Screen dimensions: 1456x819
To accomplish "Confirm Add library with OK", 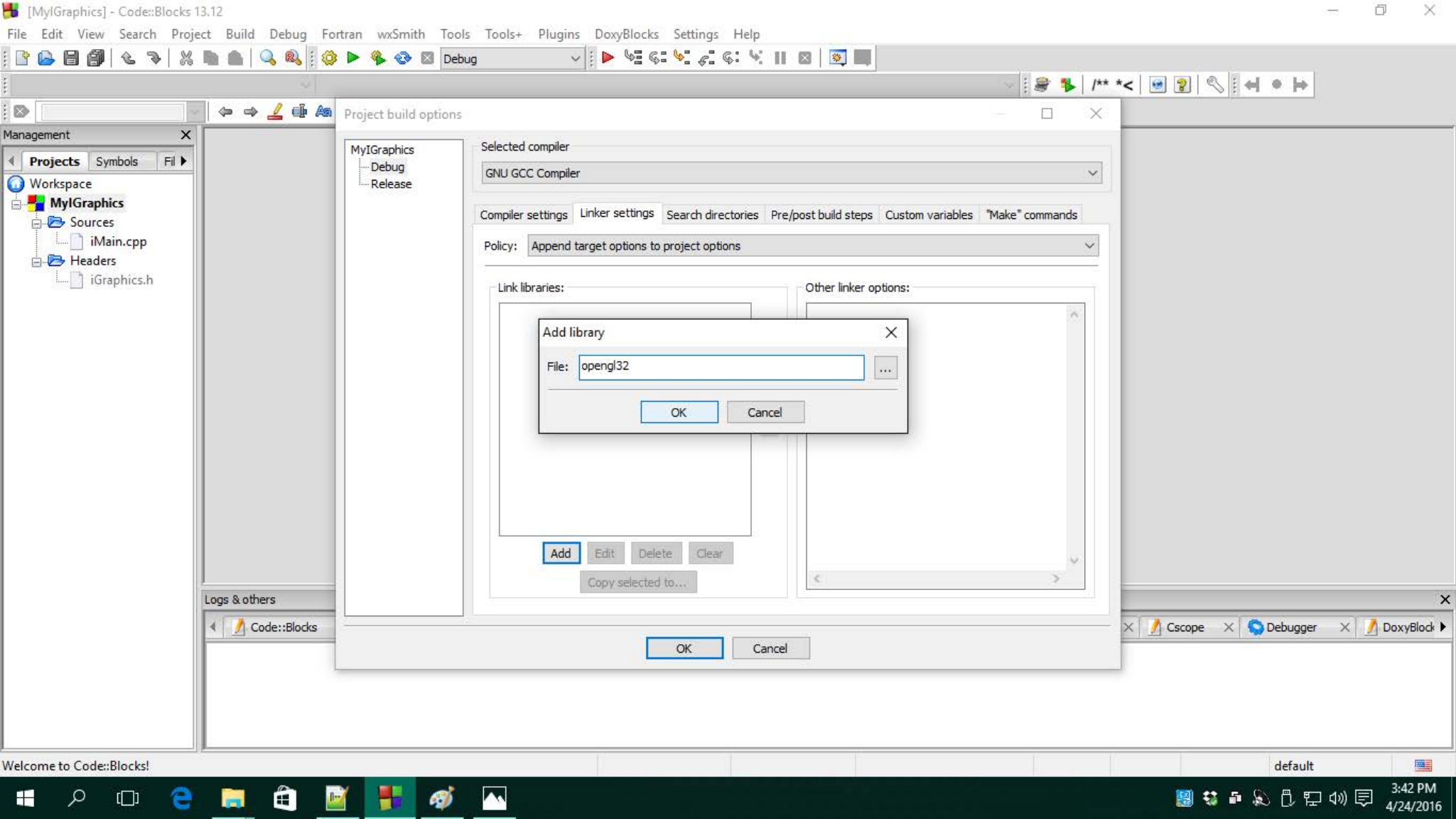I will tap(679, 412).
